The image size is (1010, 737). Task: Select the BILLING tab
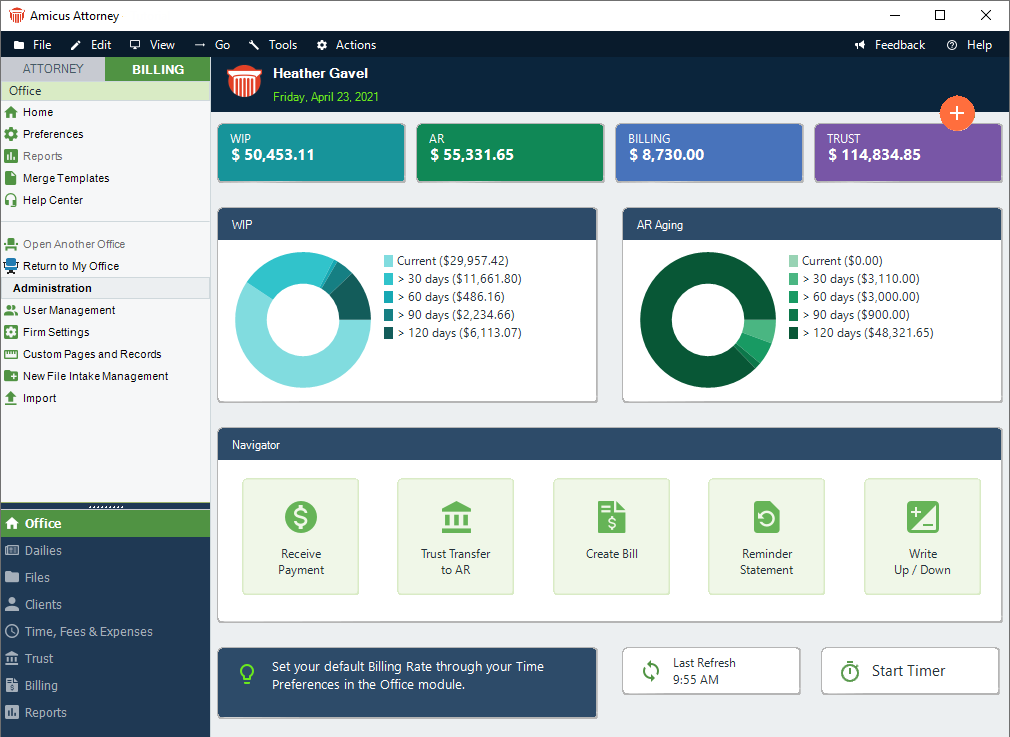tap(158, 69)
